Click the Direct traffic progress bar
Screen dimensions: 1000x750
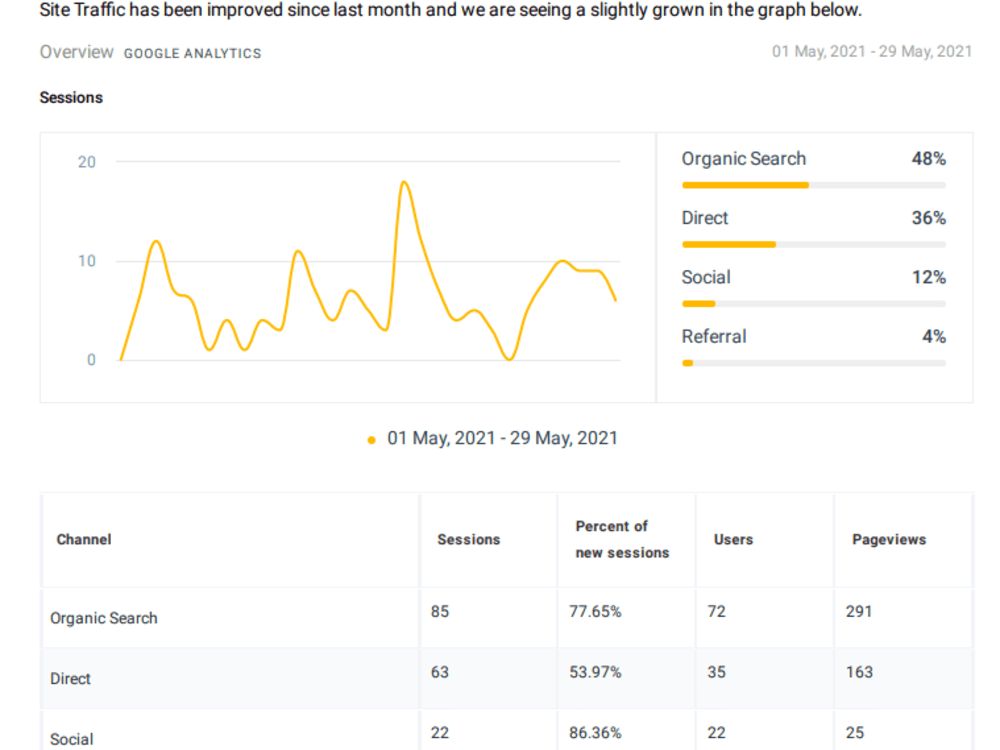(x=814, y=245)
